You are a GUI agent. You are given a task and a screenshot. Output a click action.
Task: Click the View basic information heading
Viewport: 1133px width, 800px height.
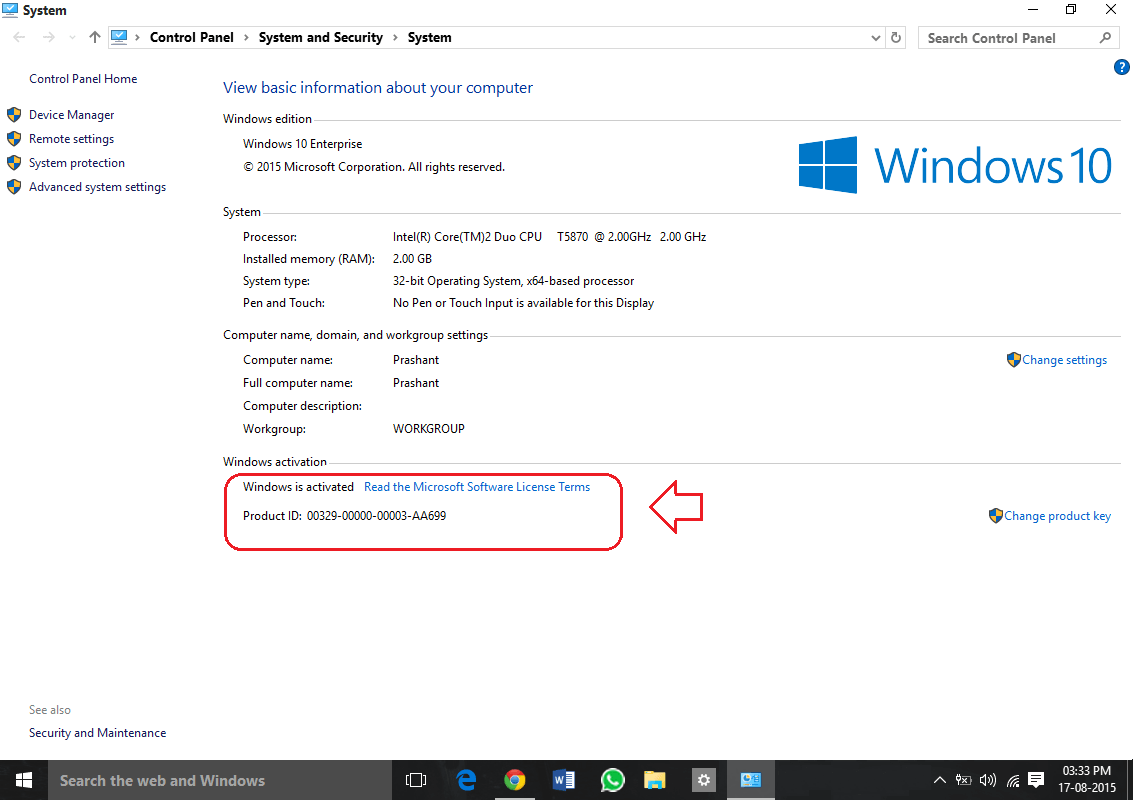click(378, 87)
